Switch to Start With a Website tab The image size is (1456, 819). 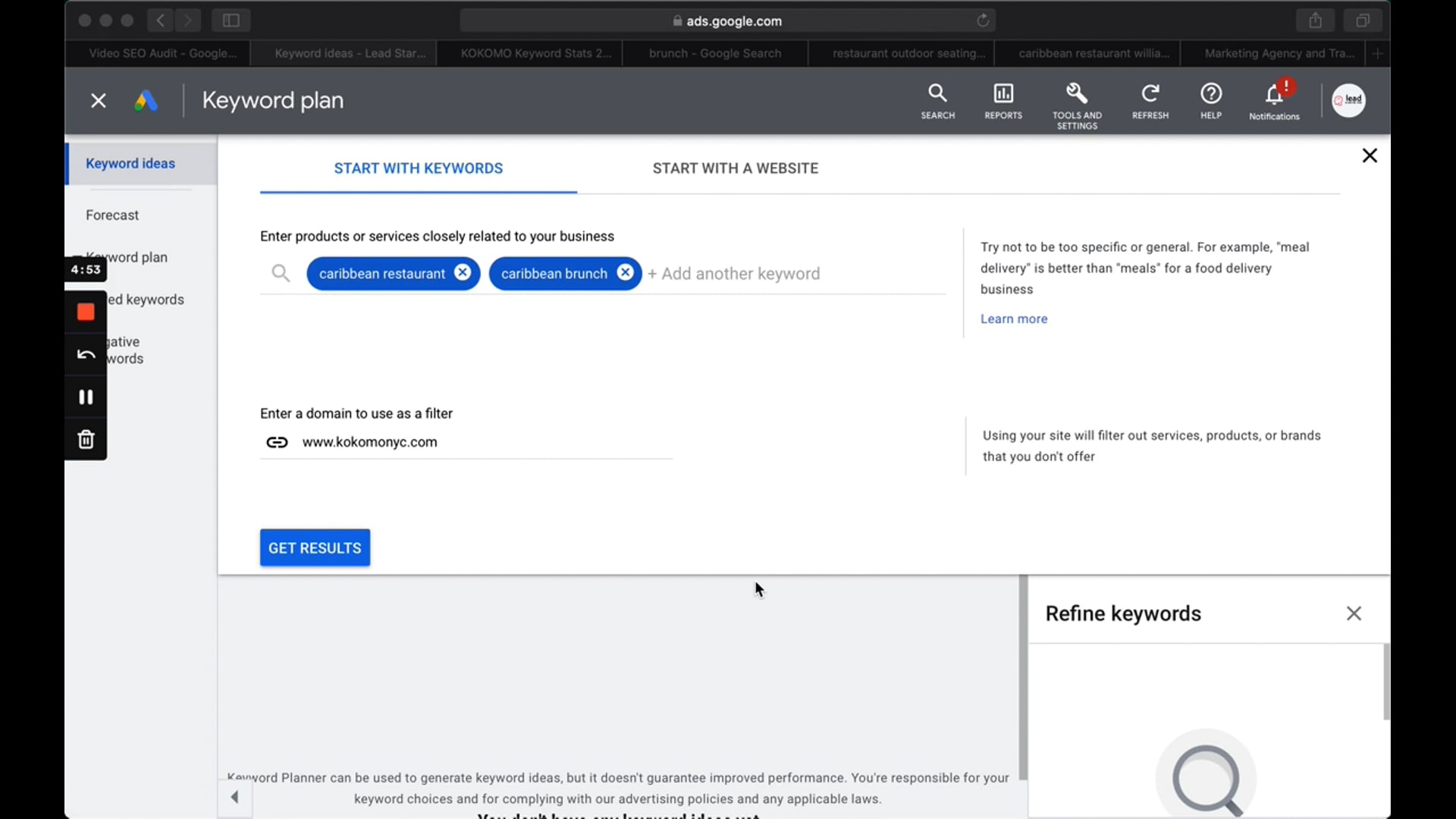pyautogui.click(x=735, y=168)
